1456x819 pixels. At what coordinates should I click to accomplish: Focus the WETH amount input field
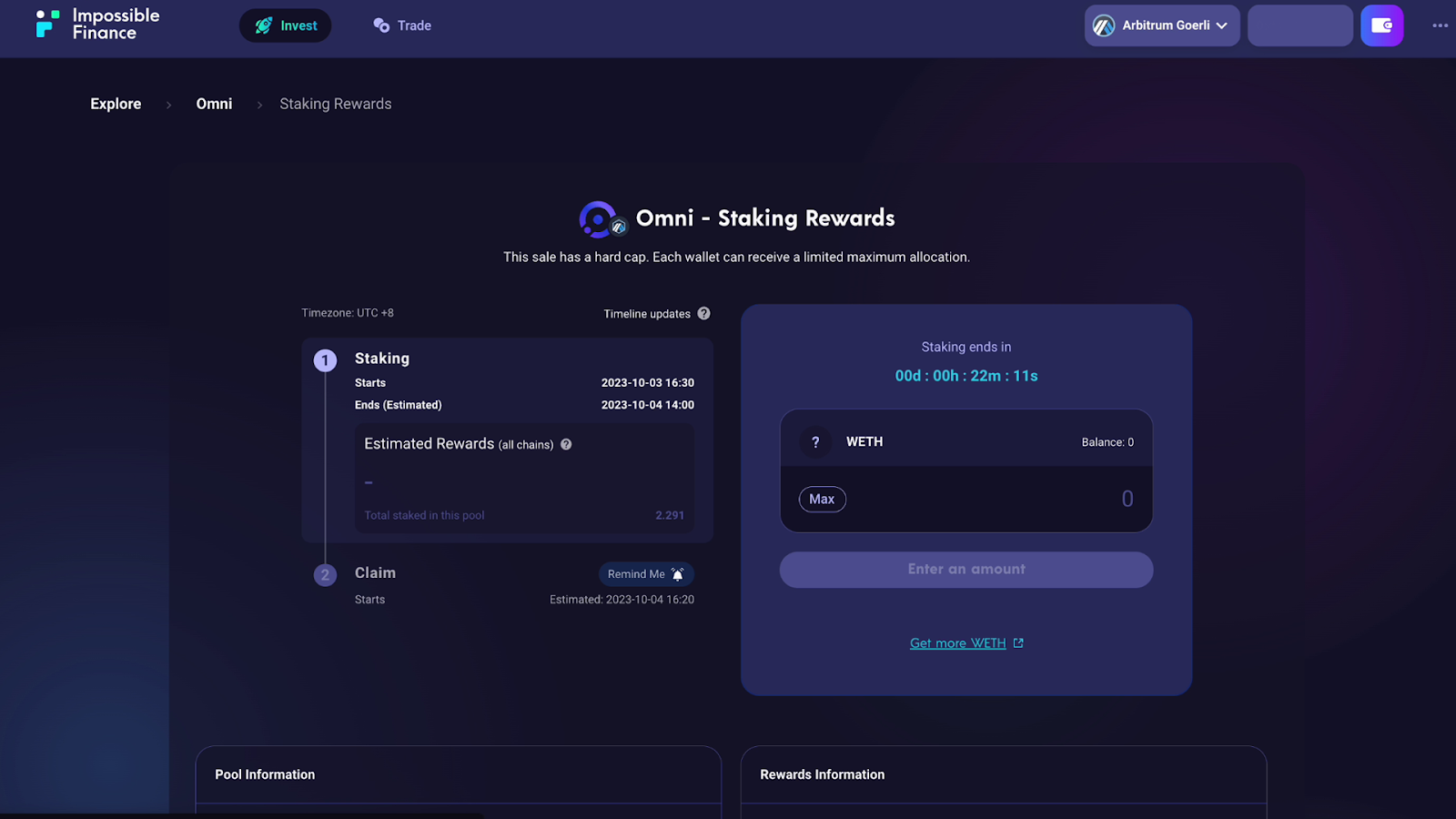click(x=966, y=499)
